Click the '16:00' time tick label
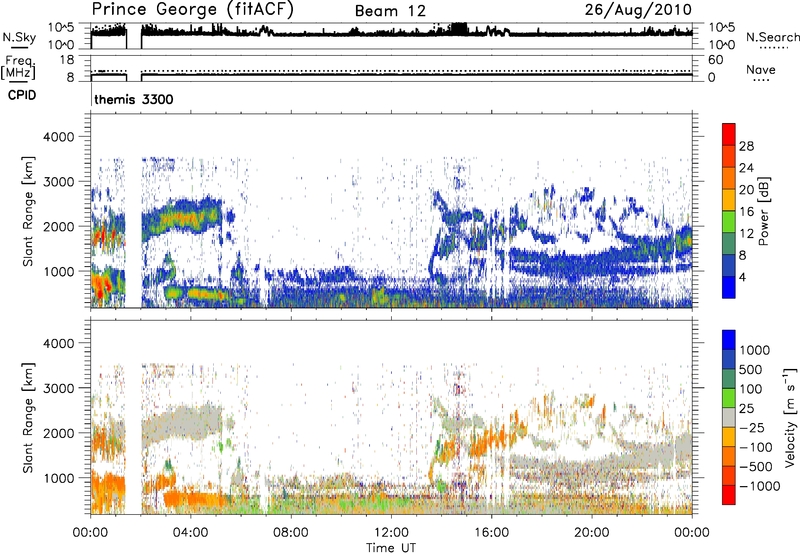800x554 pixels. [491, 533]
